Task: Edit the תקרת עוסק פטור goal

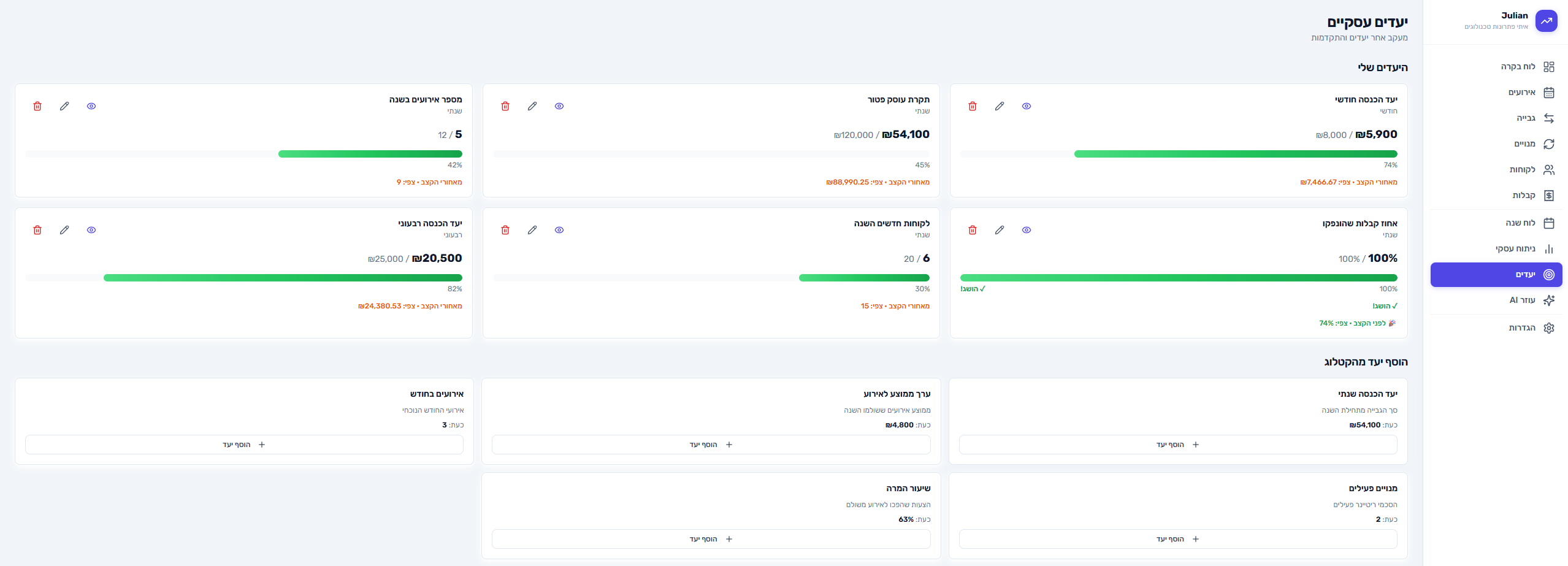Action: point(532,106)
